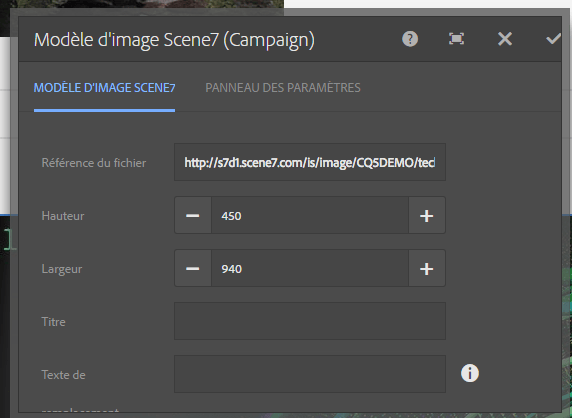The image size is (572, 418).
Task: Focus the empty Titre input field
Action: point(310,321)
